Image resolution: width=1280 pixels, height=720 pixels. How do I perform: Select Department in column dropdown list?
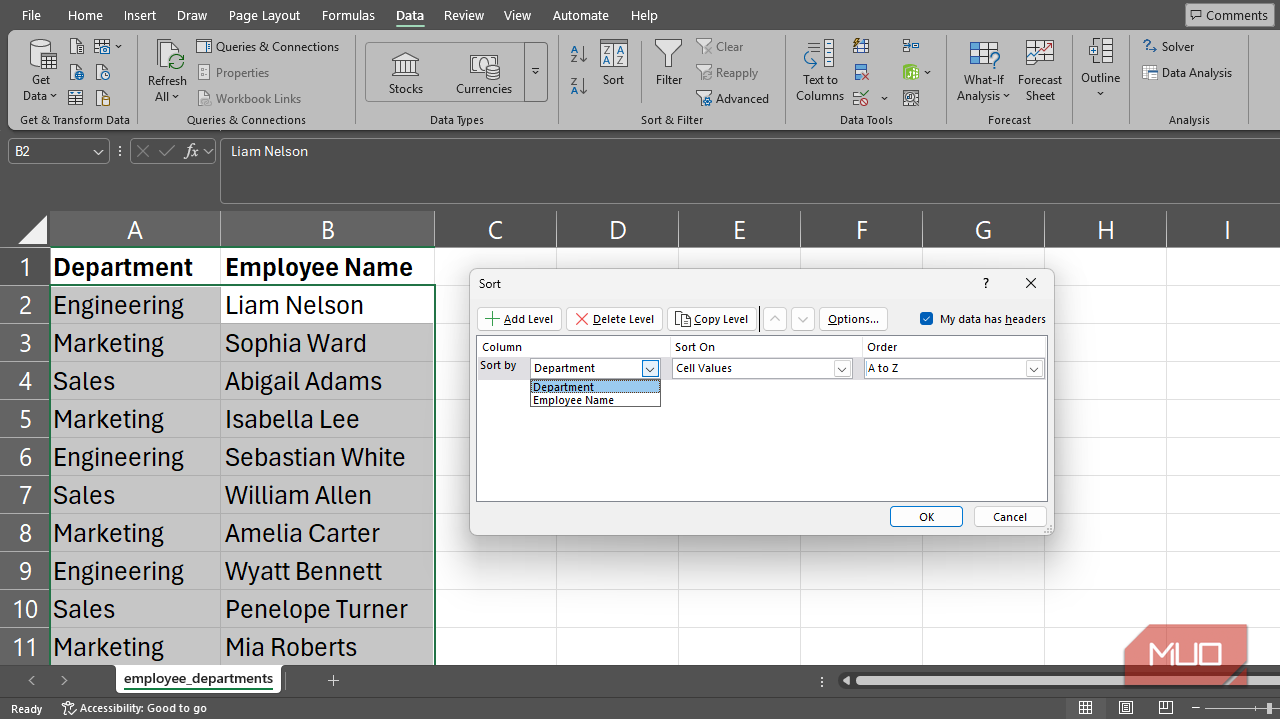tap(595, 387)
